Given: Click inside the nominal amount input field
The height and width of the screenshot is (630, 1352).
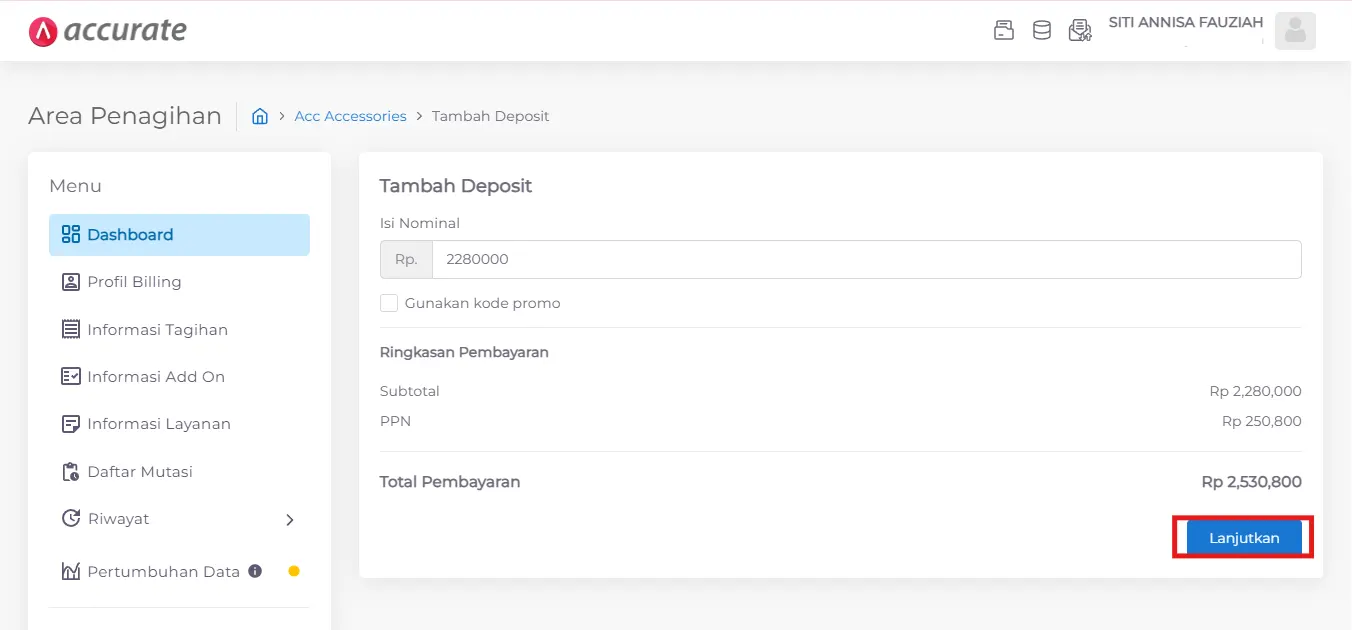Looking at the screenshot, I should [700, 259].
